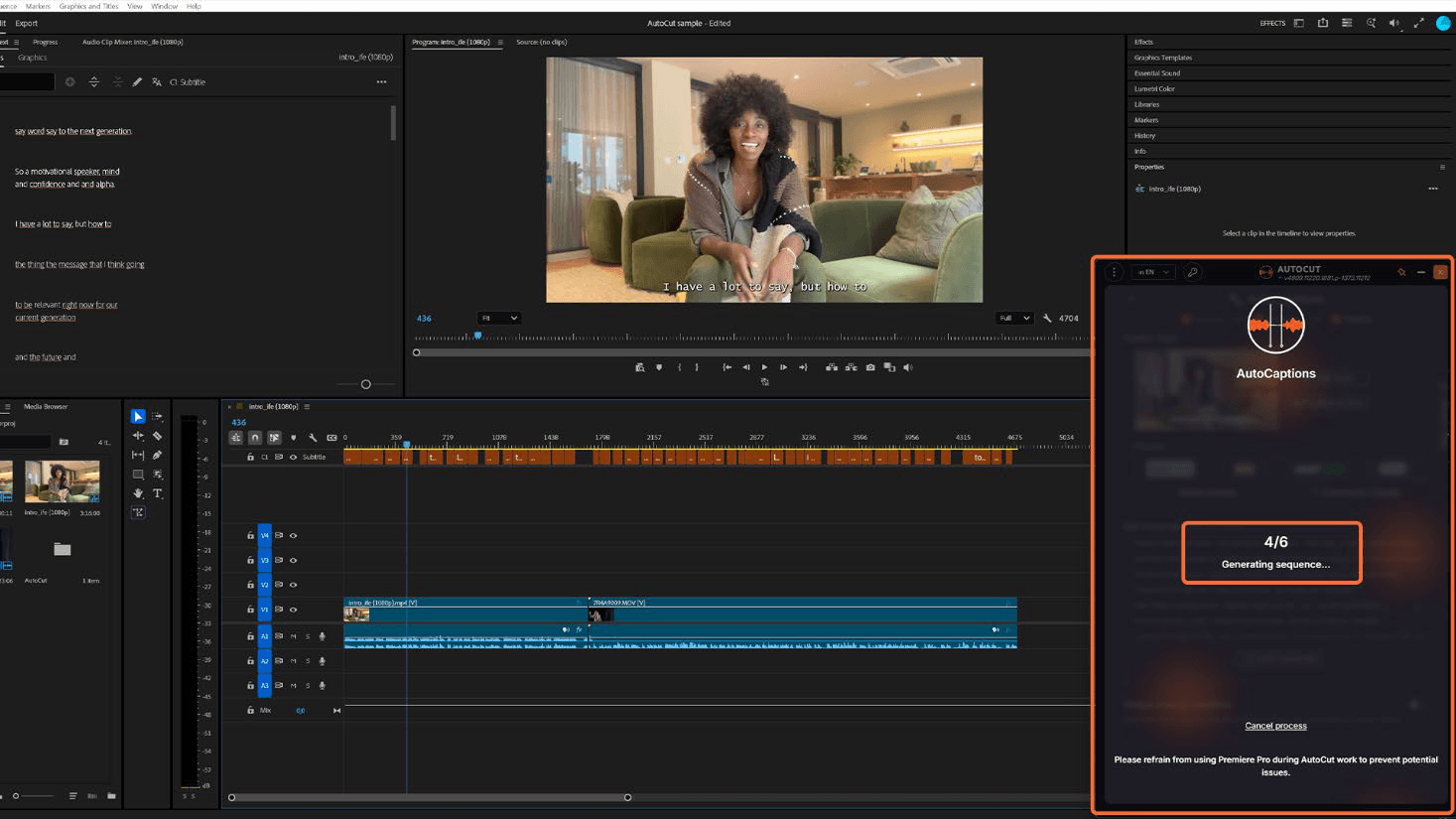Open the Audio Clip Mixer tab
The height and width of the screenshot is (819, 1456).
(x=132, y=43)
